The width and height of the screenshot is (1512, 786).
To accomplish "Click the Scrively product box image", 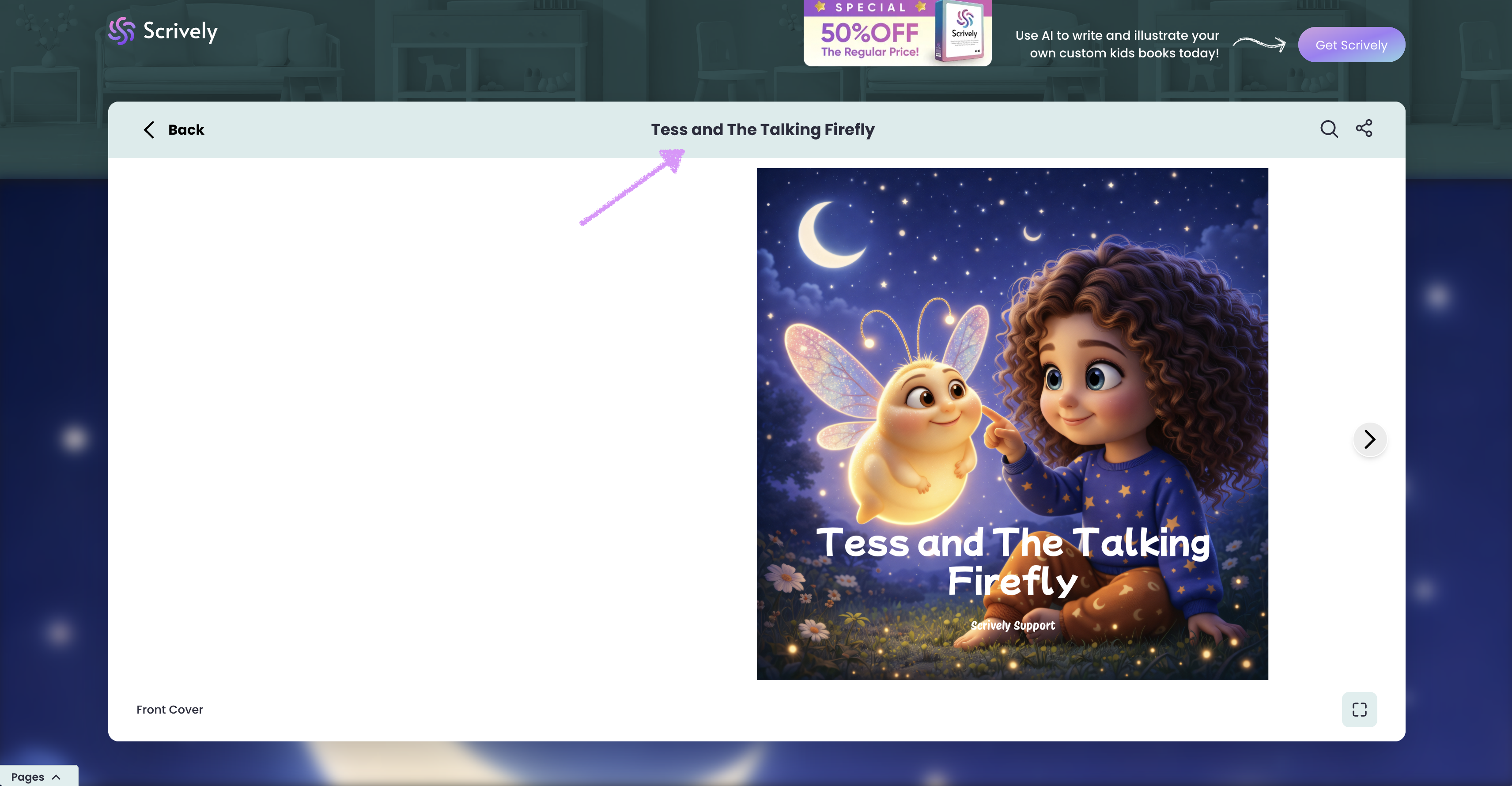I will [963, 32].
